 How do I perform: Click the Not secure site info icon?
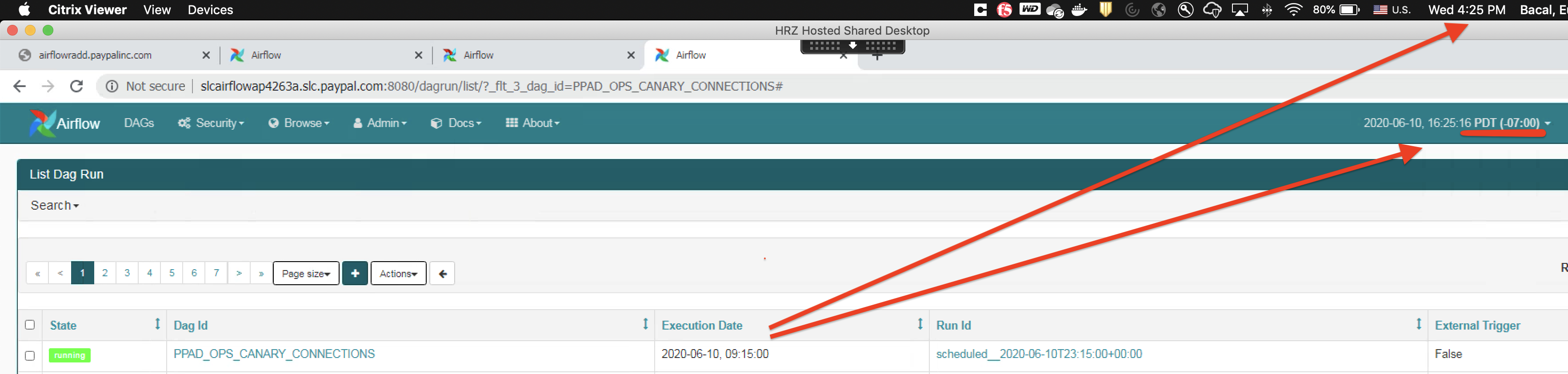[x=112, y=86]
